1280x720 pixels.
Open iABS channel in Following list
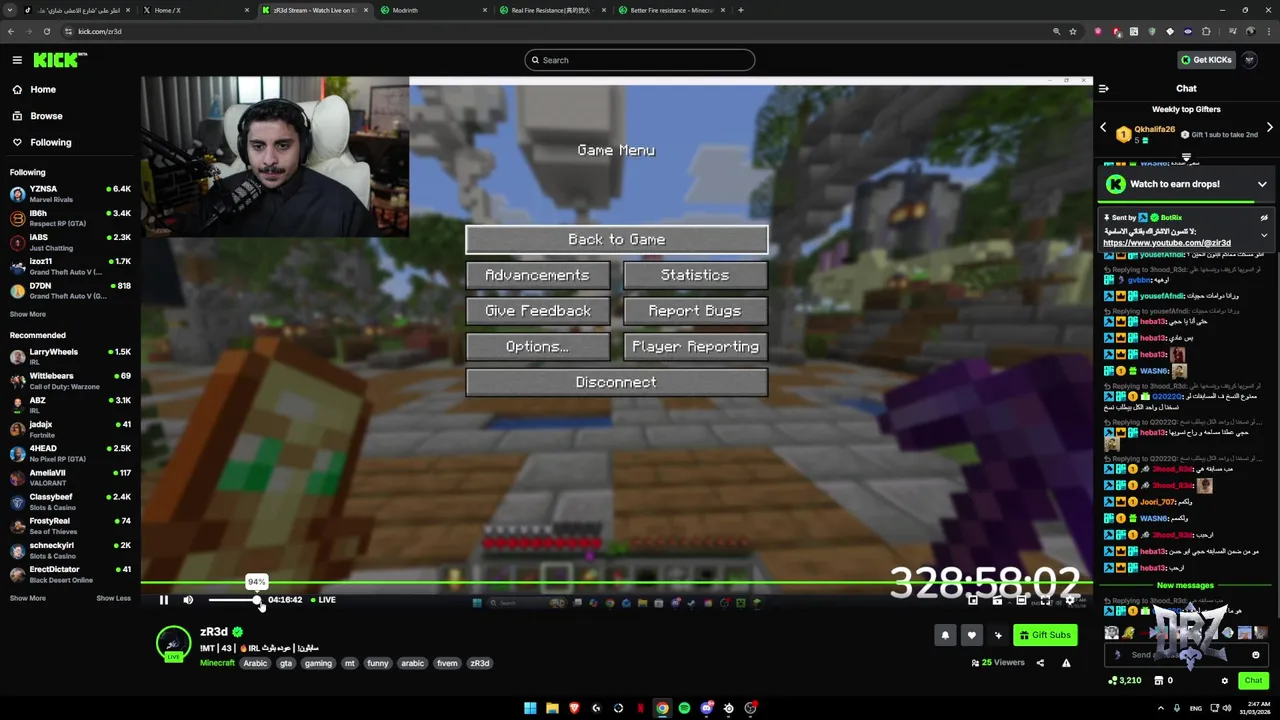pyautogui.click(x=70, y=241)
